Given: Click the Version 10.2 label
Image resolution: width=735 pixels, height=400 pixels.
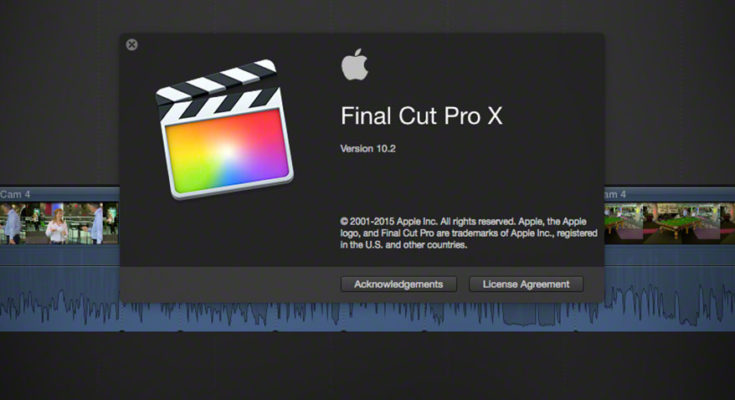Looking at the screenshot, I should tap(368, 149).
